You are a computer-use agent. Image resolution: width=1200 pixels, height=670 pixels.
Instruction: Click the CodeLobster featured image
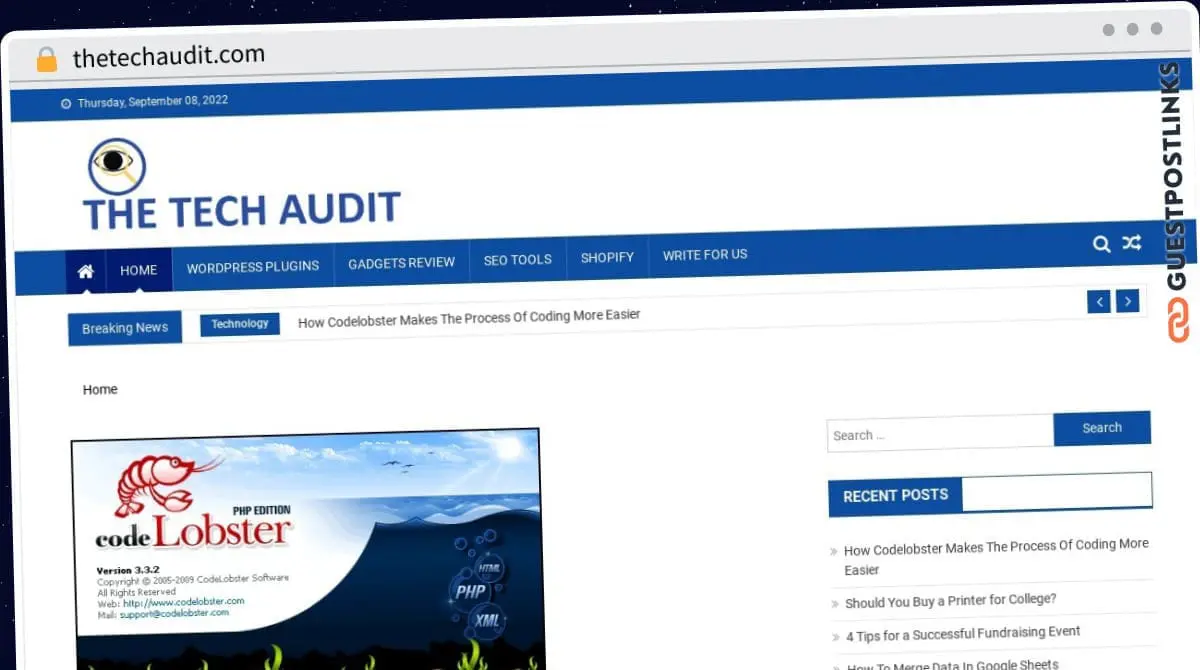coord(308,549)
